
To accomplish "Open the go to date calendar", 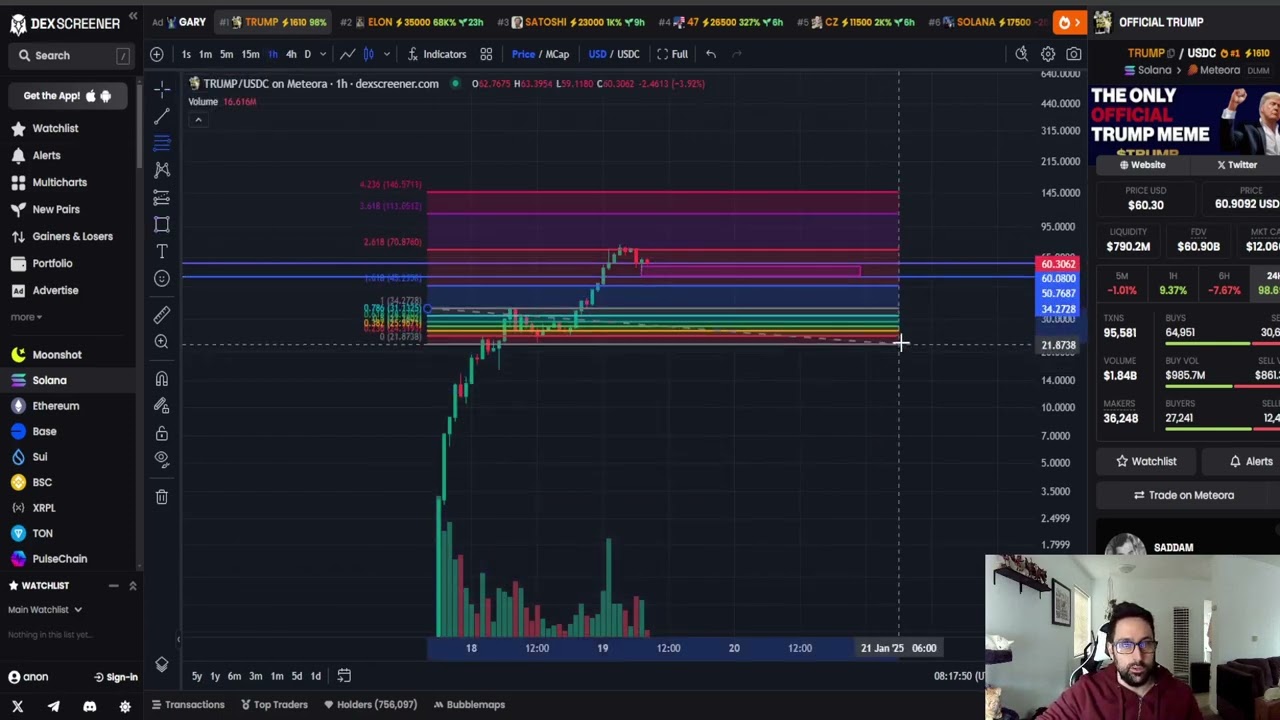I will pos(344,676).
